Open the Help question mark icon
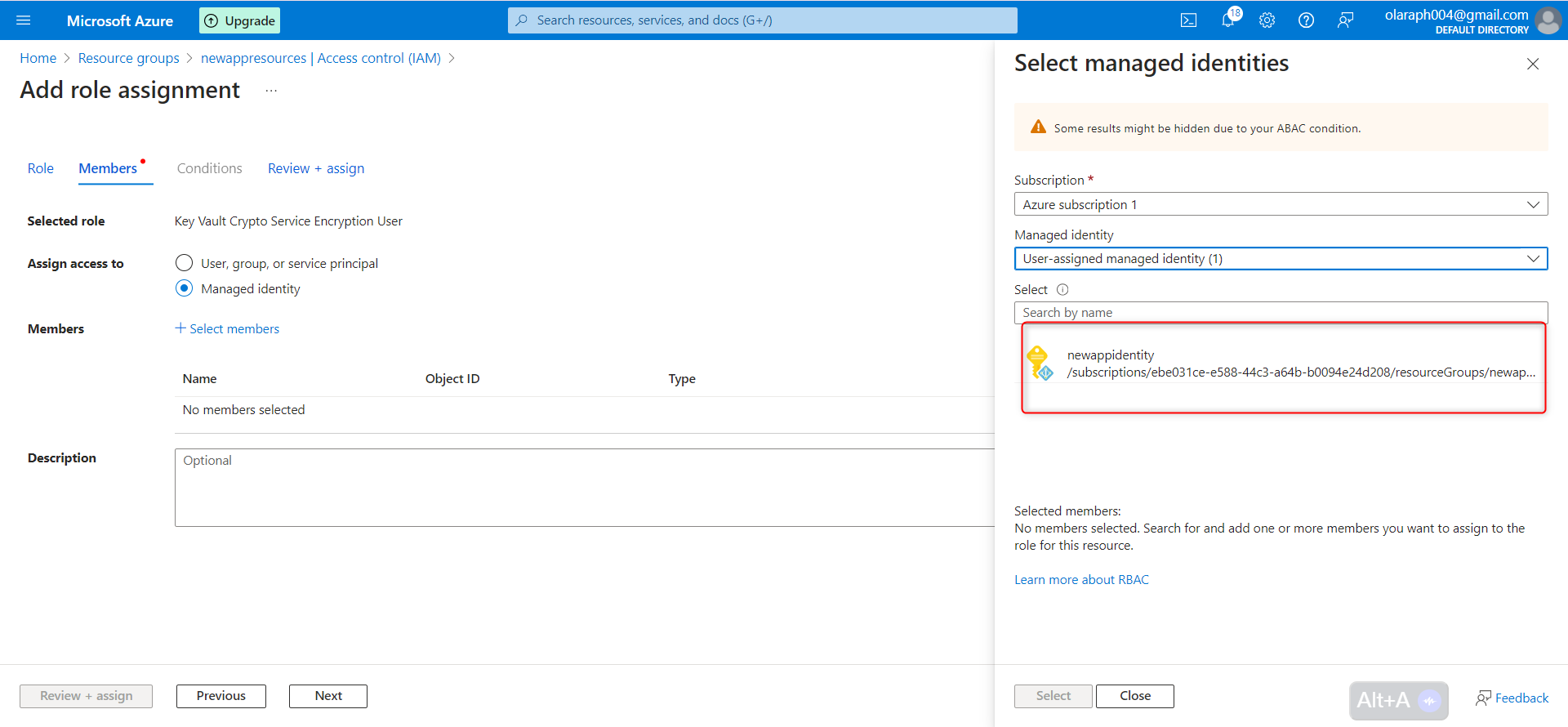 click(x=1306, y=20)
